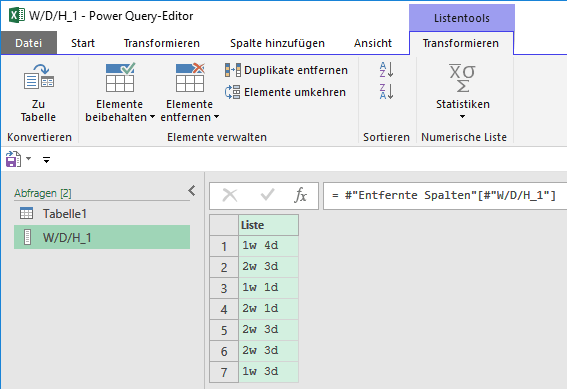The width and height of the screenshot is (567, 389).
Task: Click row number 6
Action: click(224, 351)
